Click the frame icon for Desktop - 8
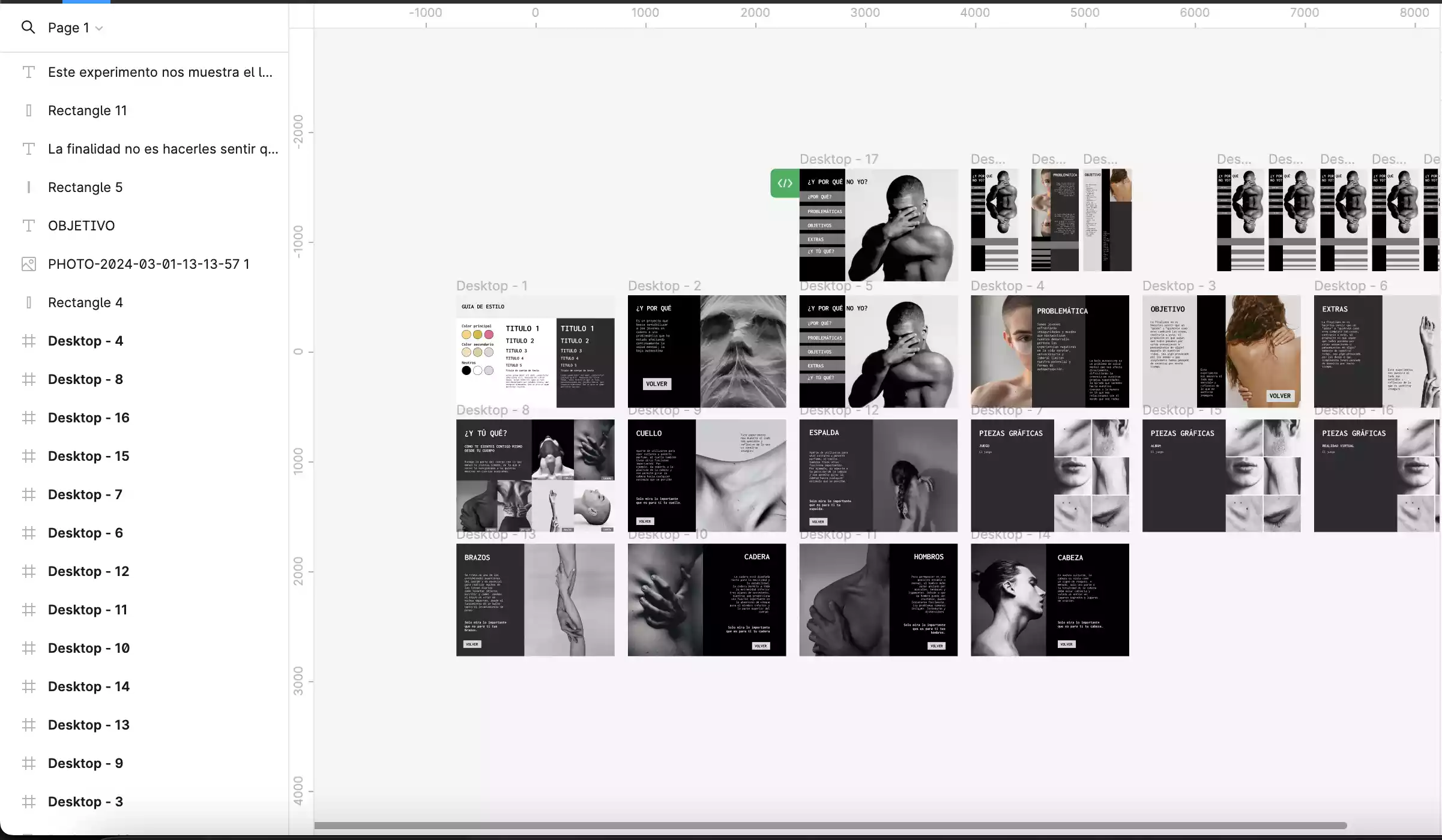 28,379
